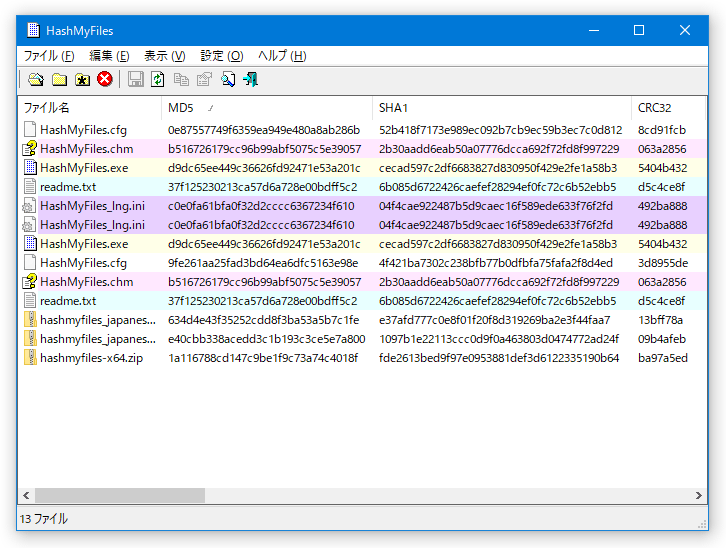Open the ファイル (F) menu
Image resolution: width=726 pixels, height=548 pixels.
pyautogui.click(x=49, y=56)
